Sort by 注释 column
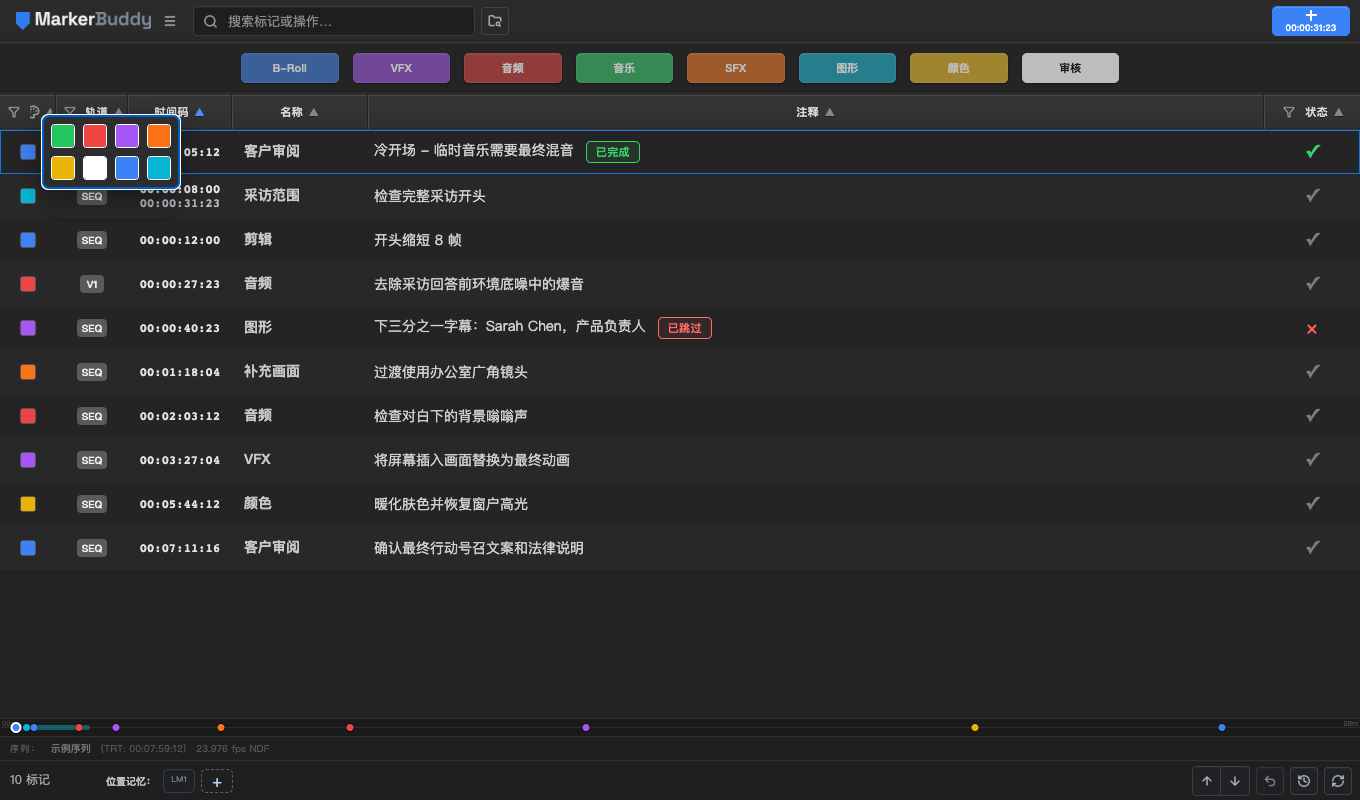This screenshot has height=800, width=1360. coord(814,112)
